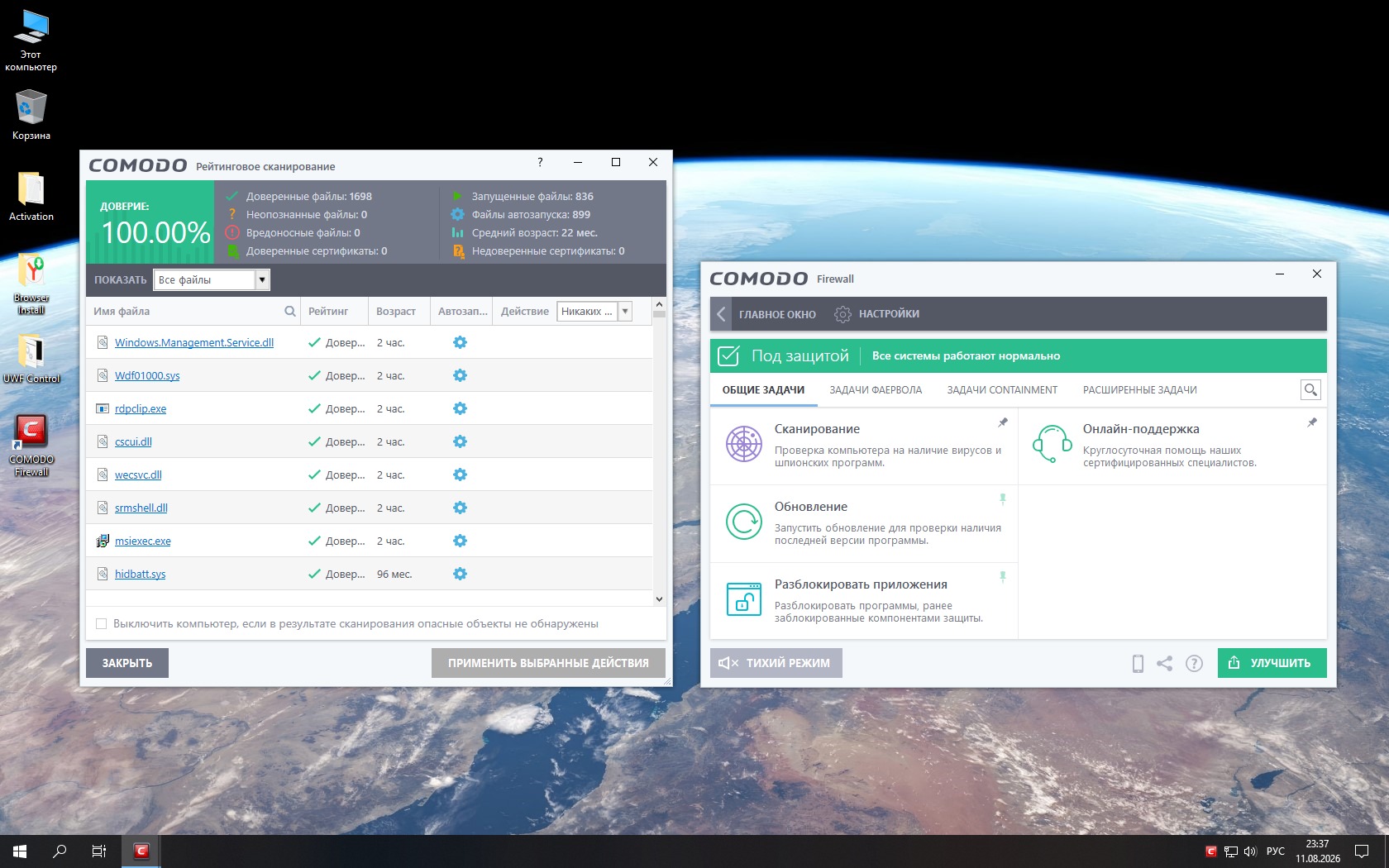Open the Task View button on taskbar
The height and width of the screenshot is (868, 1389).
[99, 851]
